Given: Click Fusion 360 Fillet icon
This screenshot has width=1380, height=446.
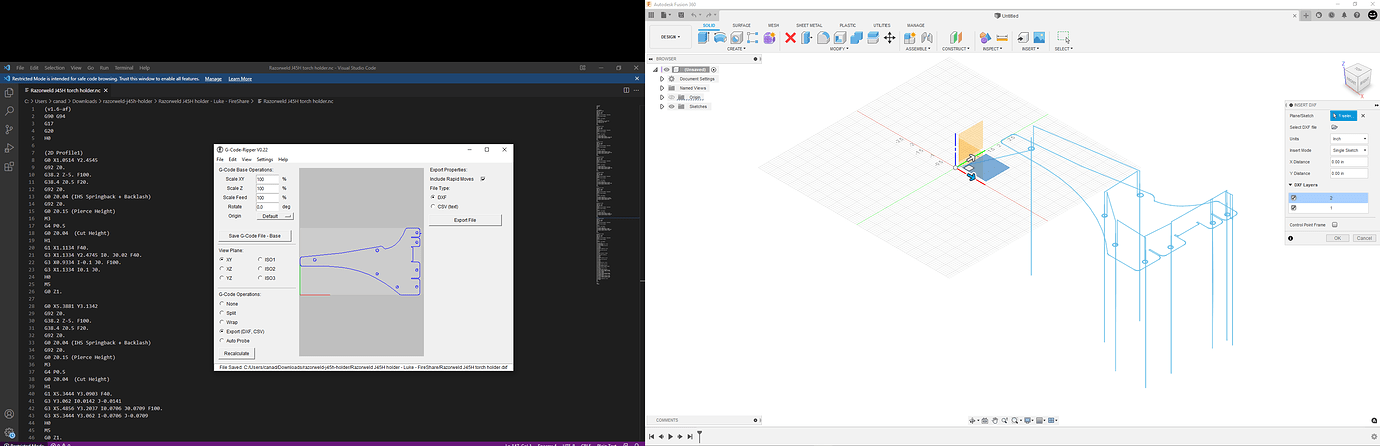Looking at the screenshot, I should 822,38.
